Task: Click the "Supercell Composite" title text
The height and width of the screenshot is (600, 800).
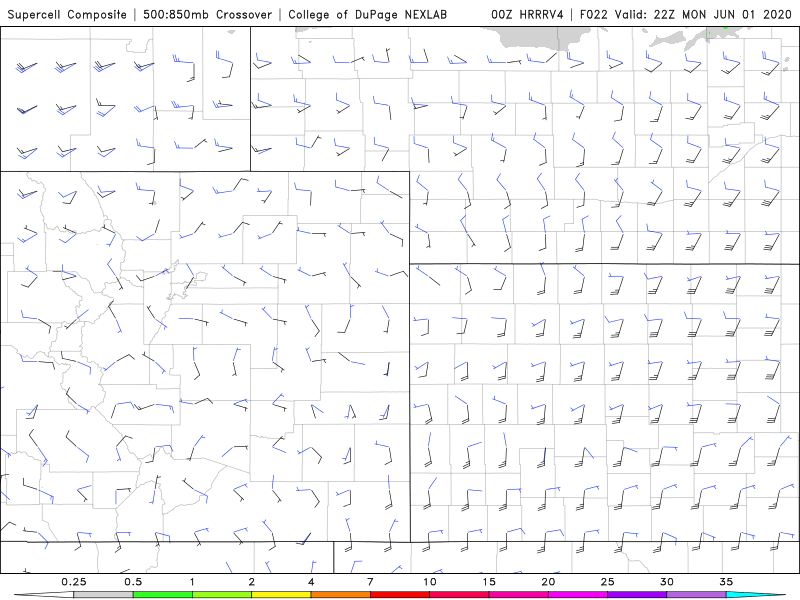Action: click(x=67, y=15)
